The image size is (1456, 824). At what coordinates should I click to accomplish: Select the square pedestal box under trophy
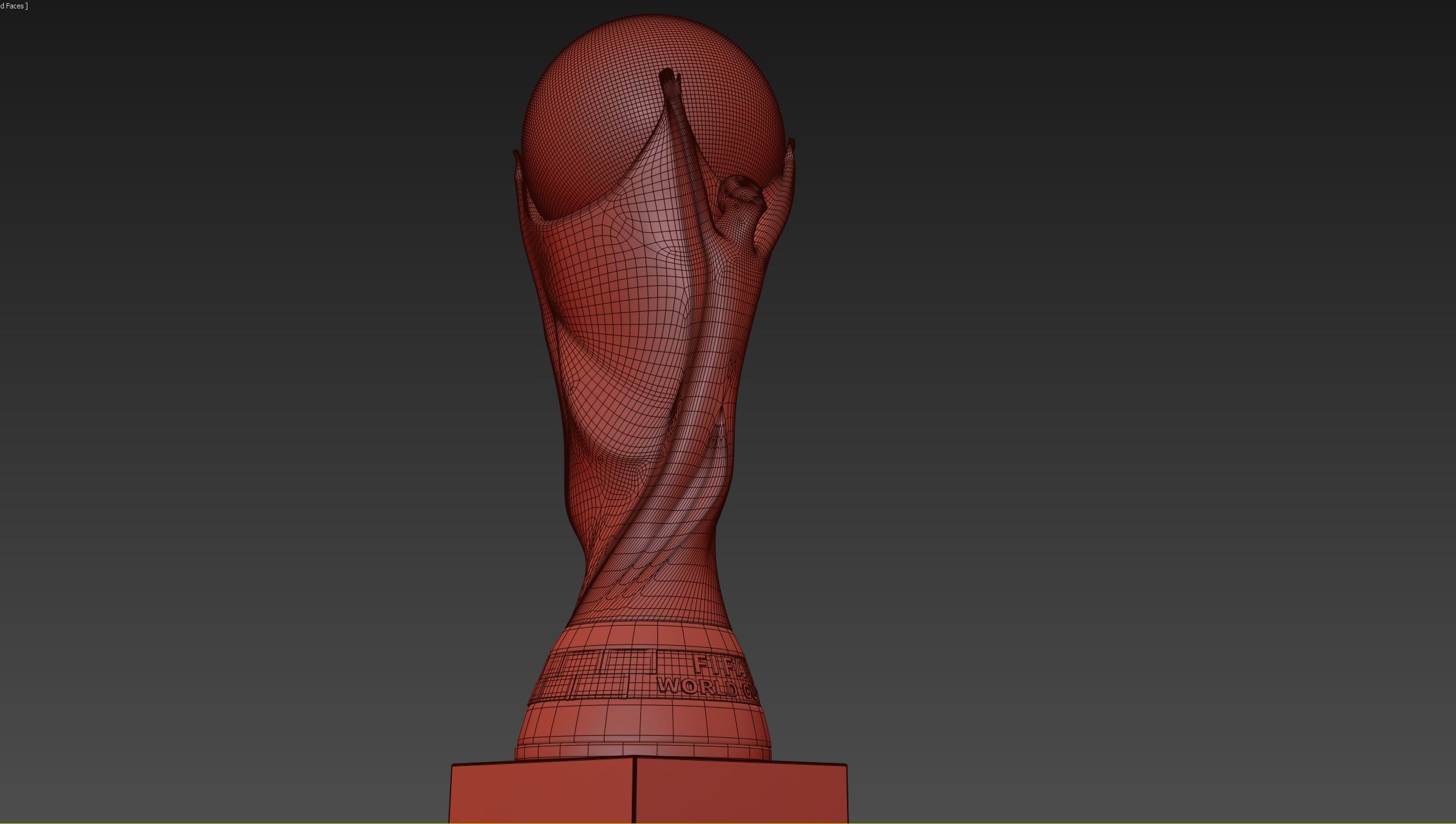coord(648,791)
